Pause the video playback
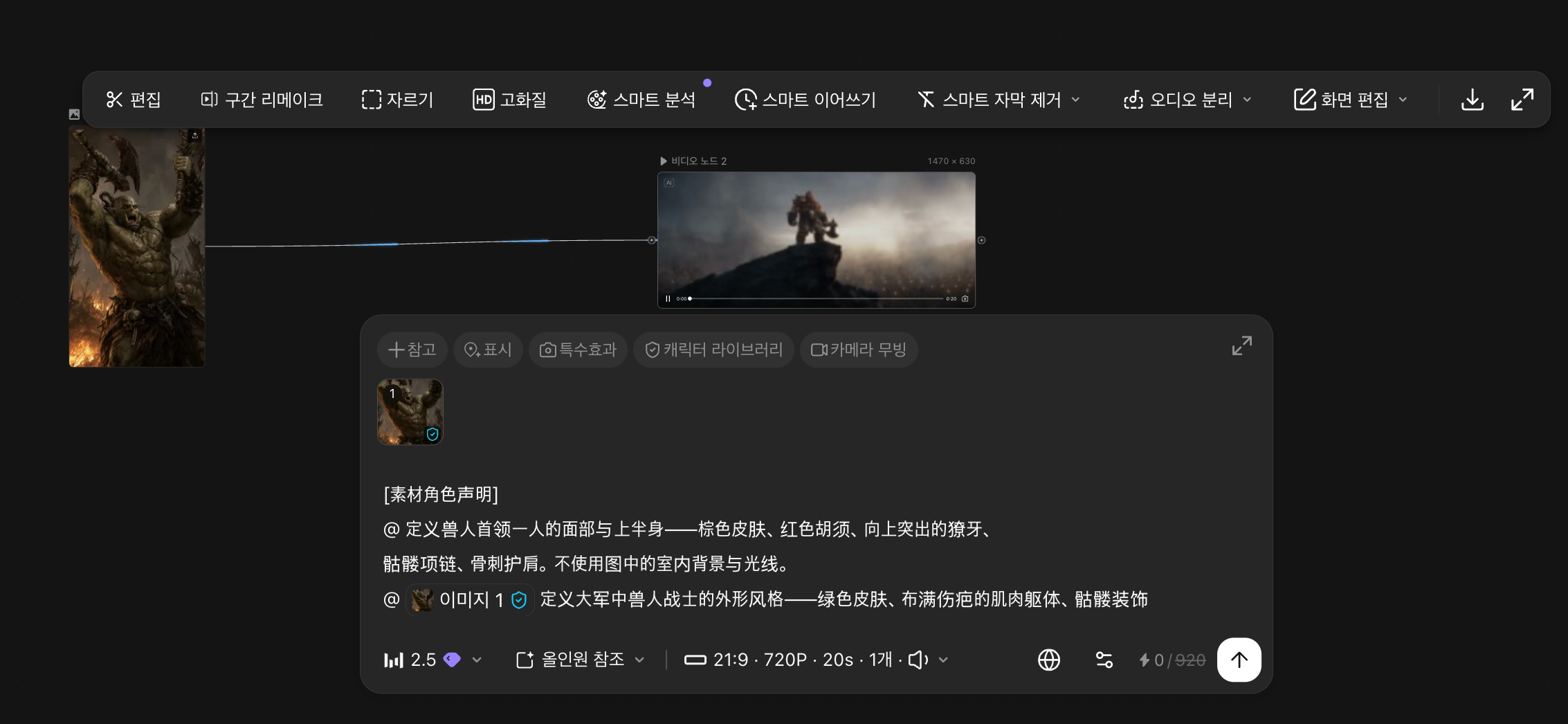Viewport: 1568px width, 724px height. pos(668,299)
